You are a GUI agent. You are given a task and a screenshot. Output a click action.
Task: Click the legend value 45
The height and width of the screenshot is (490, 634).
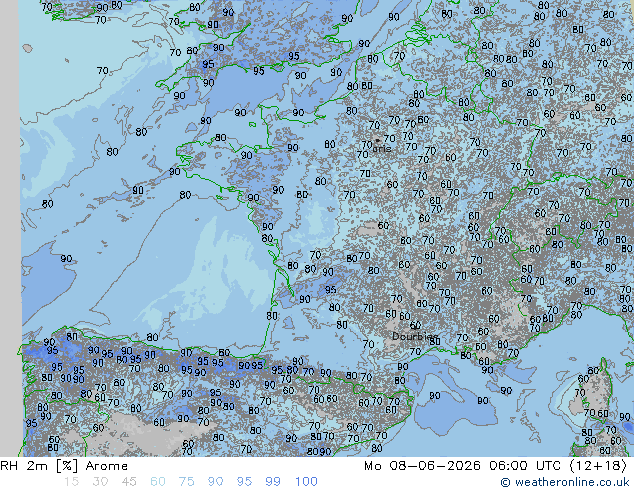tap(129, 482)
